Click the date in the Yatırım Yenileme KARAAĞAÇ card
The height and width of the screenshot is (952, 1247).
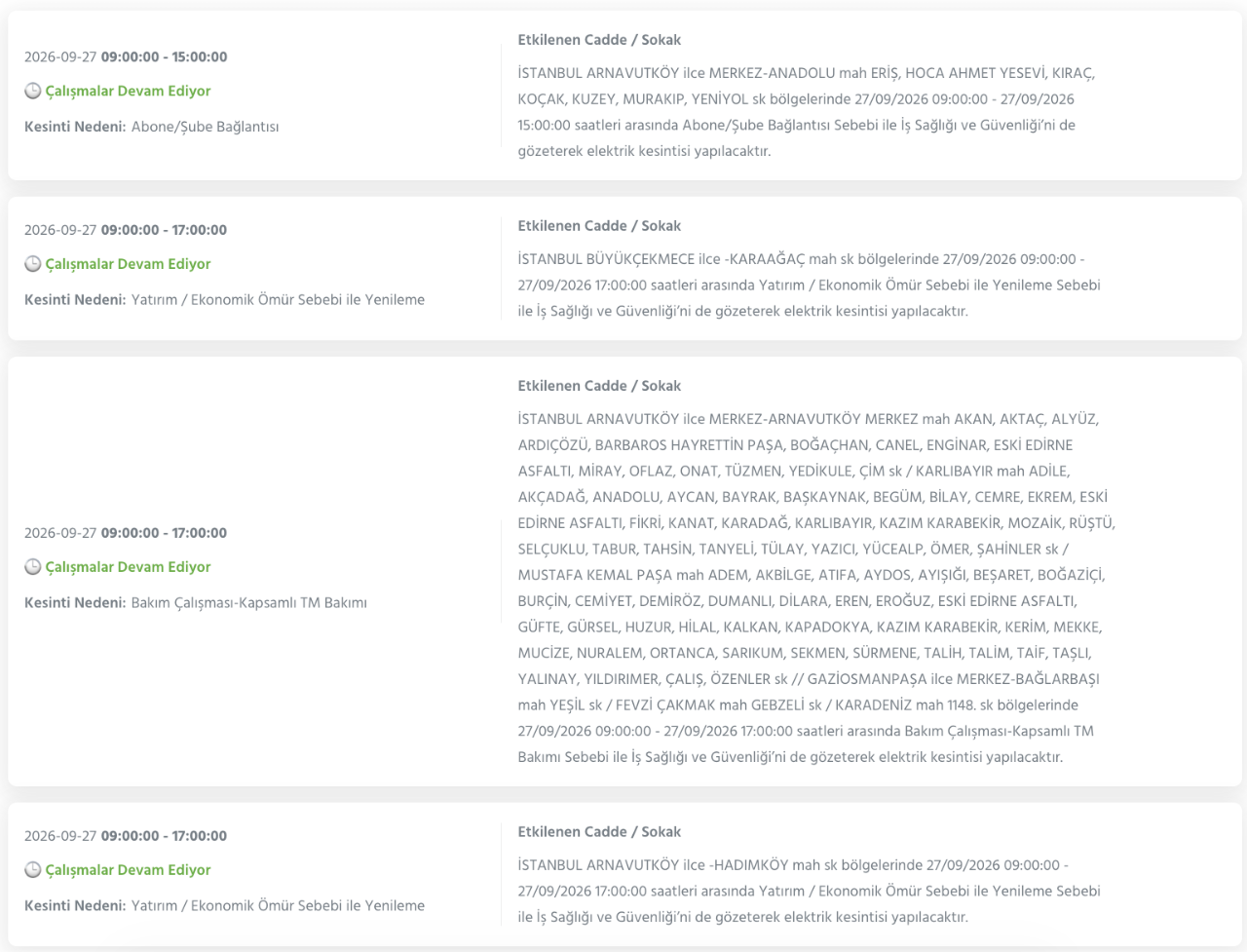tap(126, 230)
